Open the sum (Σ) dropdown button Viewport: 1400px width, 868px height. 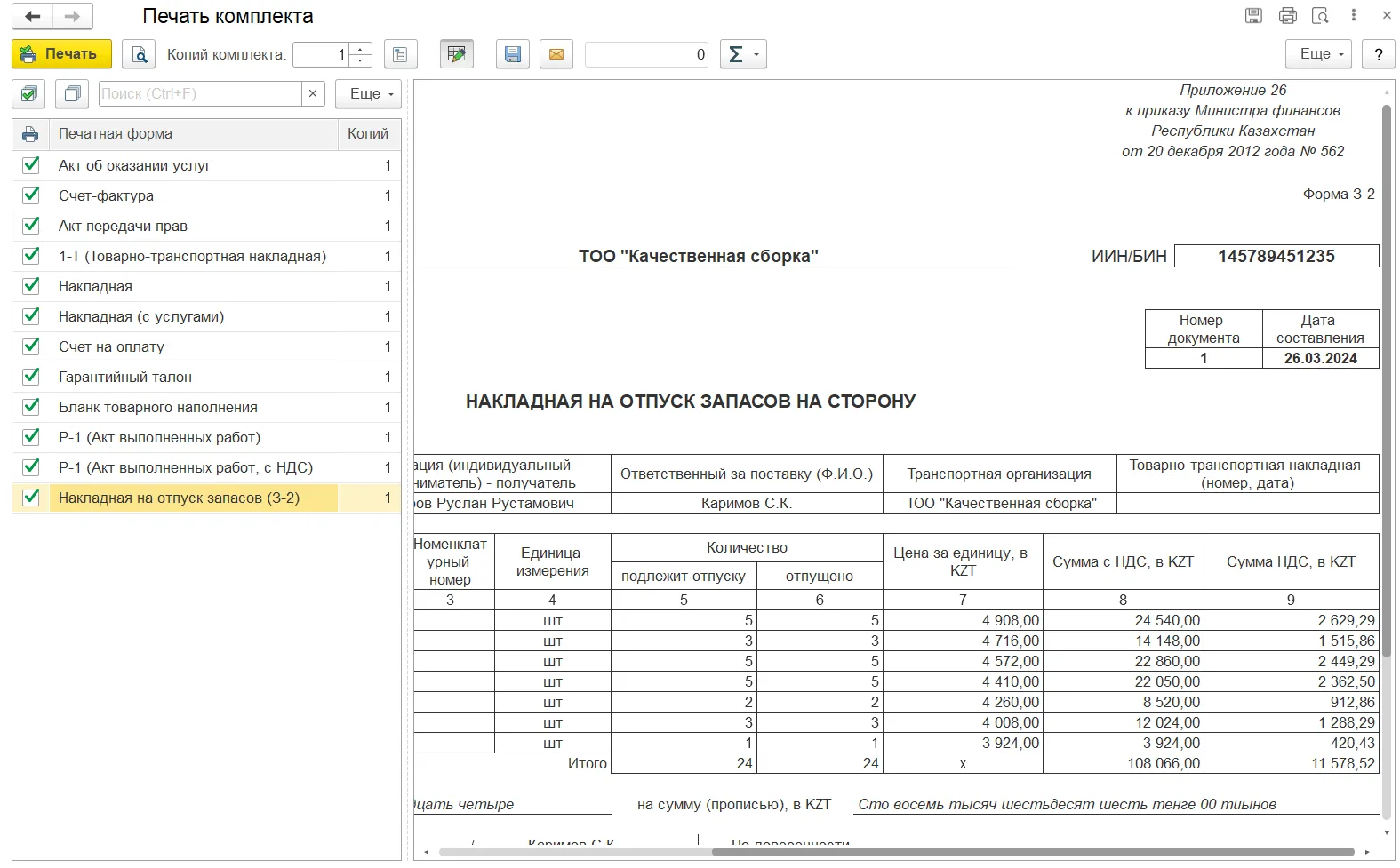click(x=742, y=54)
